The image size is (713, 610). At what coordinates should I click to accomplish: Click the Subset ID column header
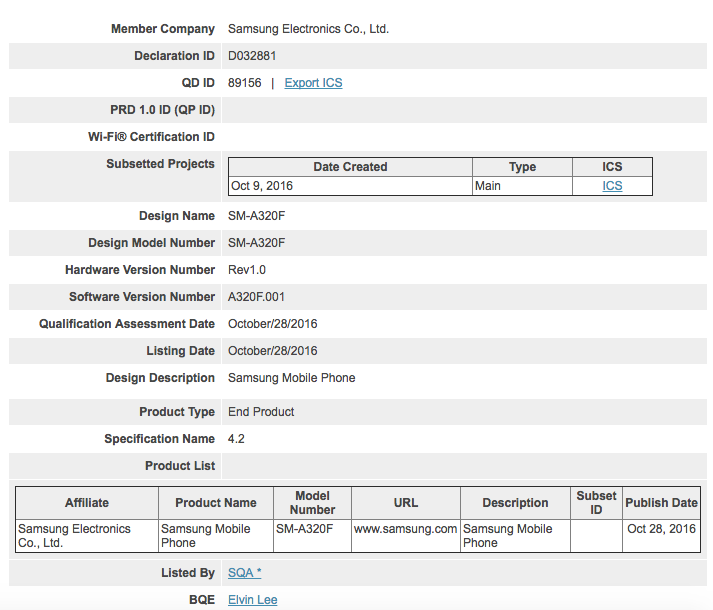[596, 503]
